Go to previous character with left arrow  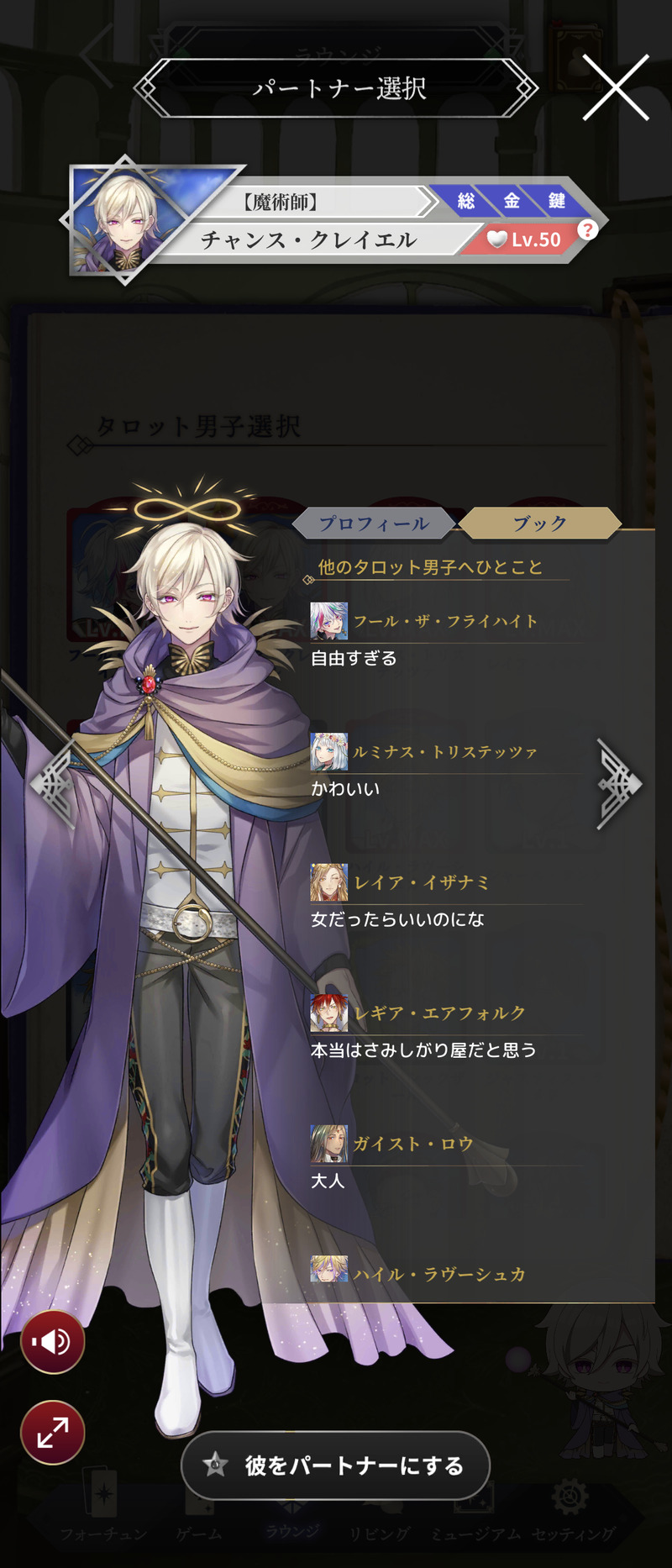point(53,784)
